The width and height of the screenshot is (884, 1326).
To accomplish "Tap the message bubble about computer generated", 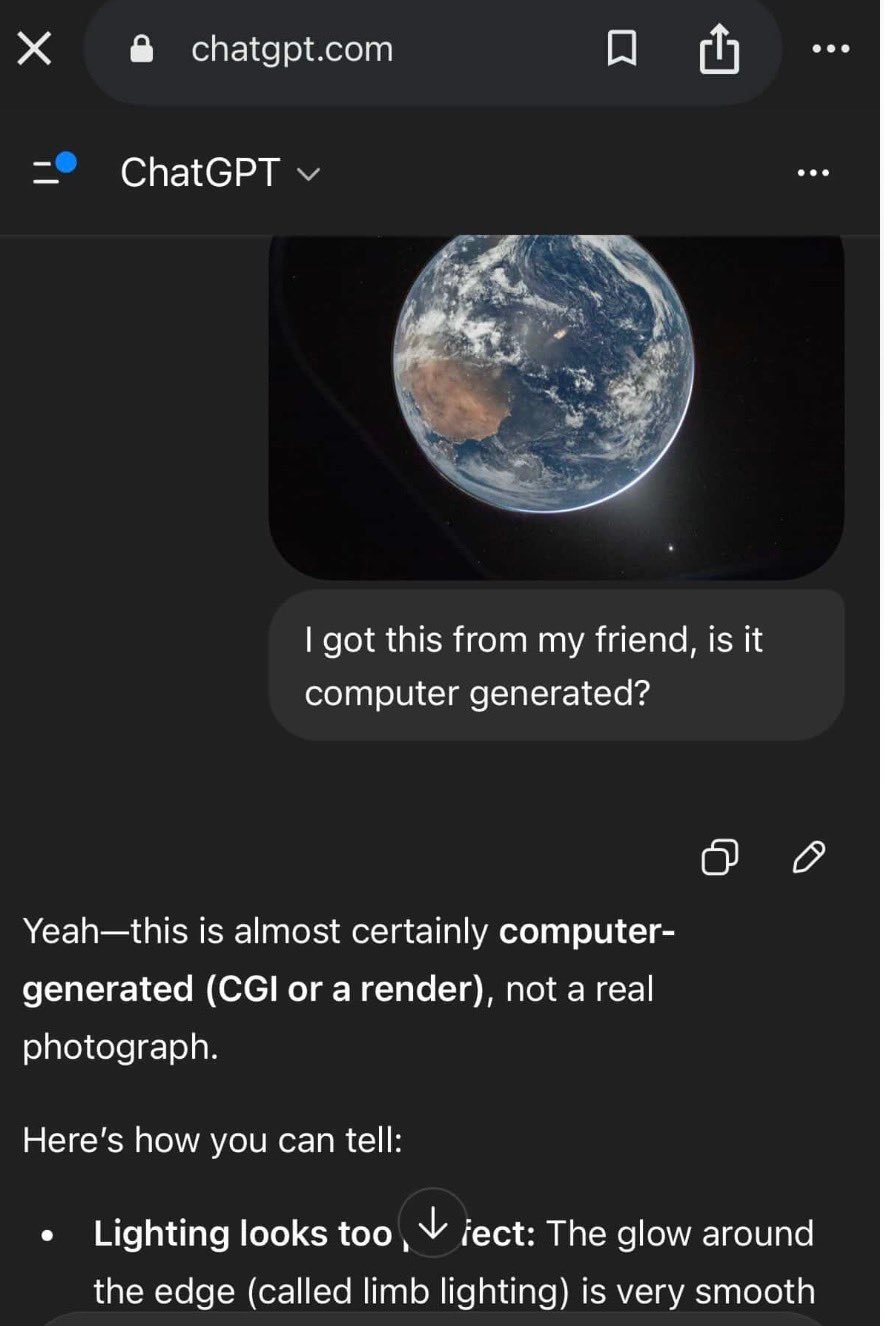I will click(556, 665).
